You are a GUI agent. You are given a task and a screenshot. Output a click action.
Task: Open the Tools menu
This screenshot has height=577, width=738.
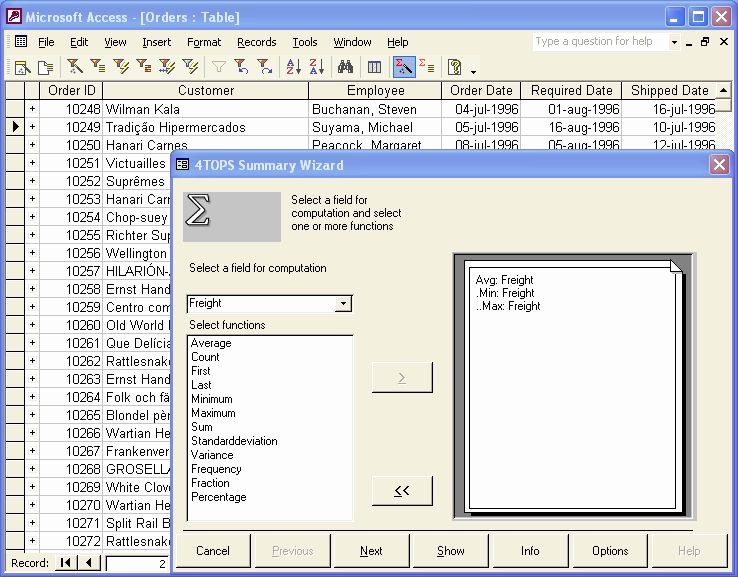point(305,42)
